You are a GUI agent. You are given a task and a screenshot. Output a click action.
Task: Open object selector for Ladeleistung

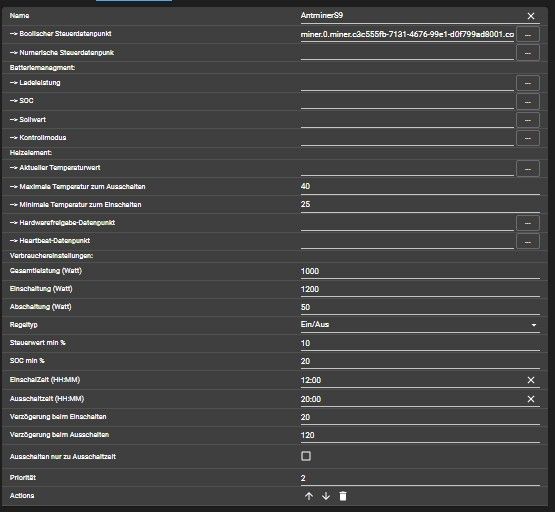pos(528,83)
